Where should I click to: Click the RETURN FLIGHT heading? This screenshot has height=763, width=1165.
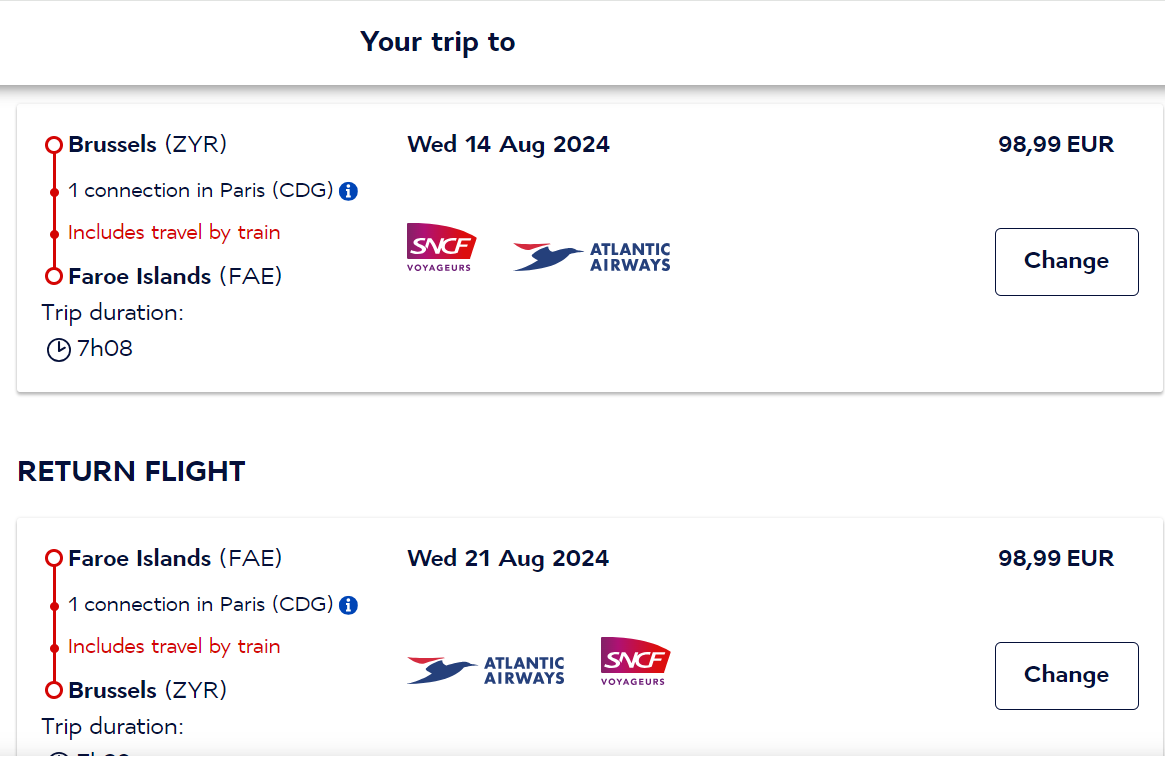[x=132, y=471]
